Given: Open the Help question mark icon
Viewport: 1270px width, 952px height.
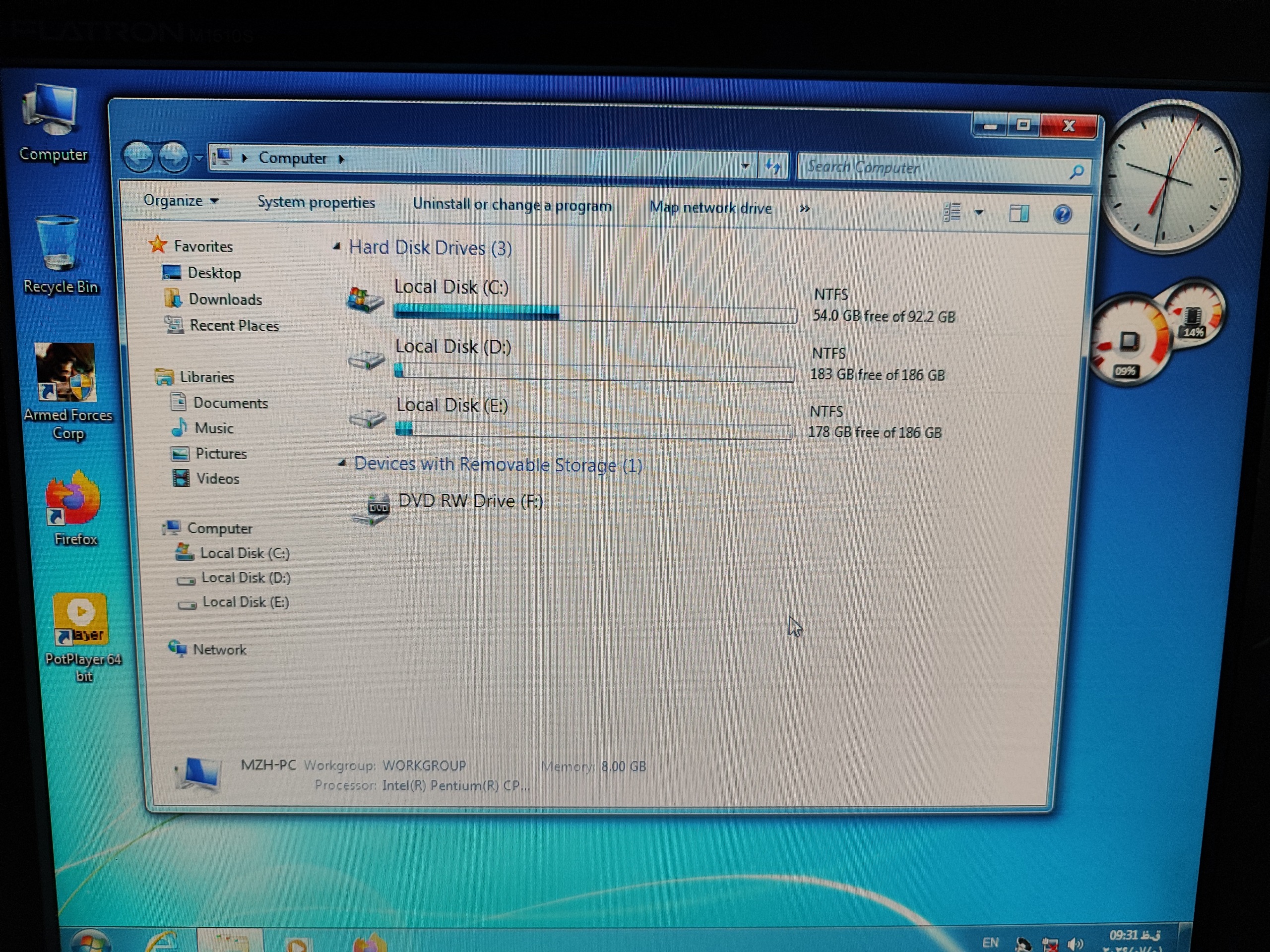Looking at the screenshot, I should 1062,215.
